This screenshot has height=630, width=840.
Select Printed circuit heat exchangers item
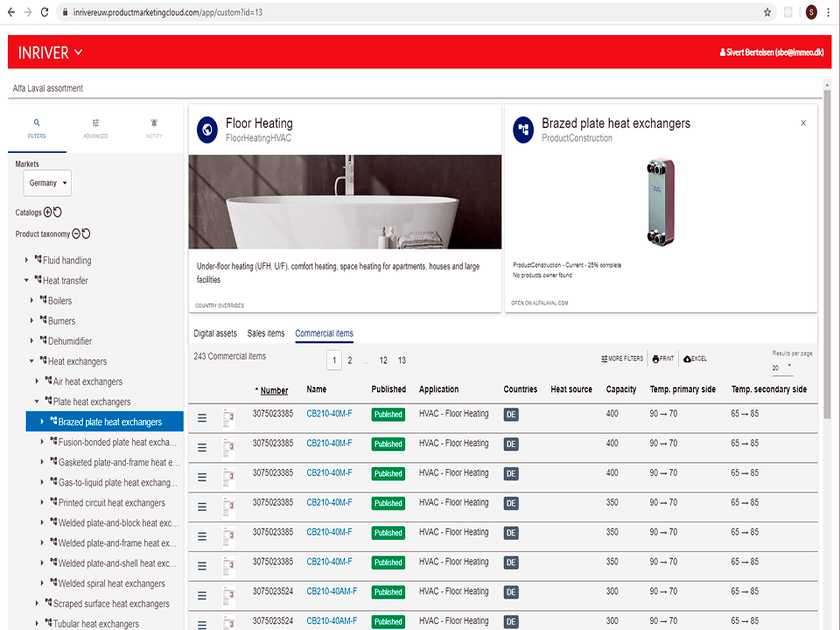pos(111,502)
